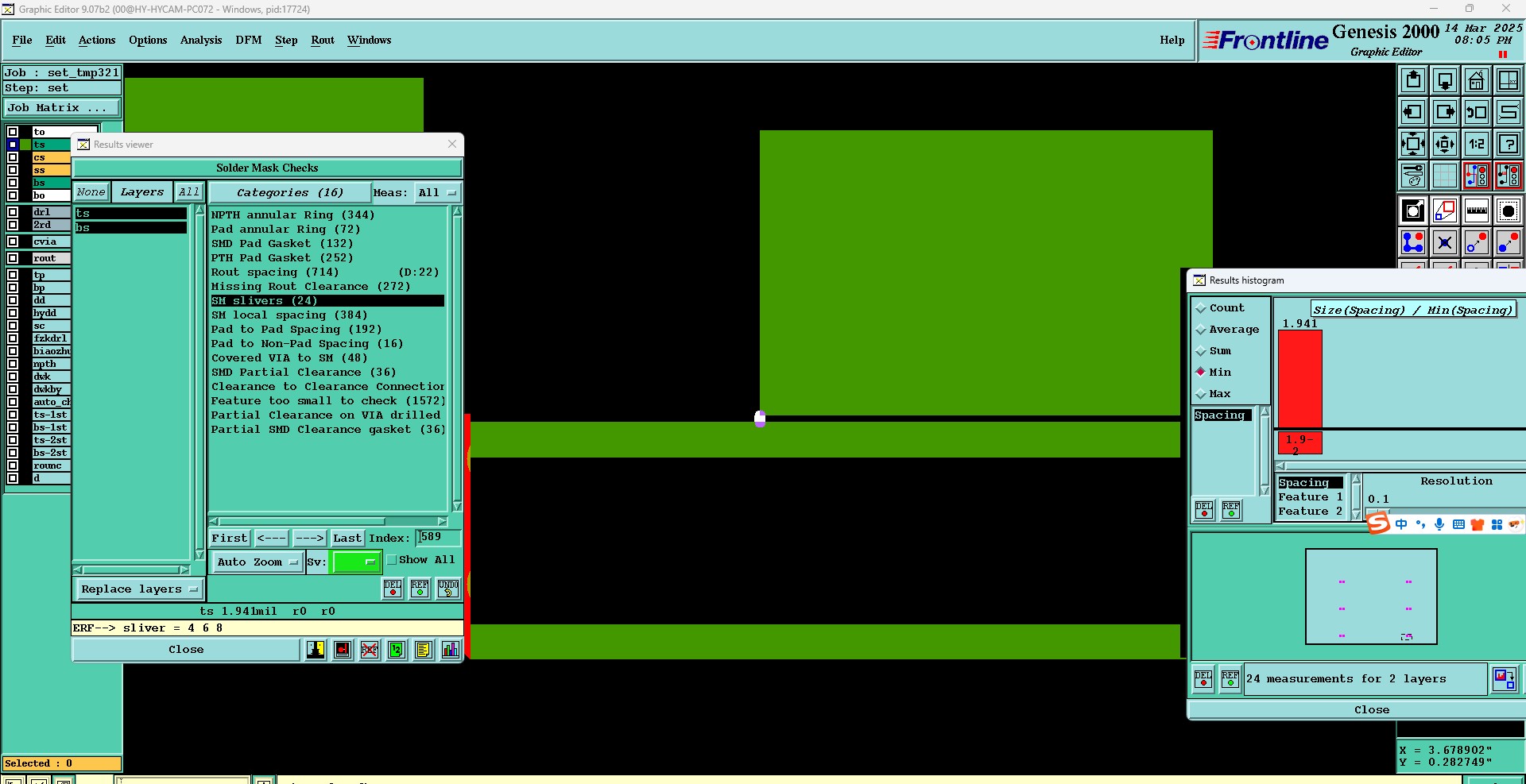Click the 1:2 zoom scale icon
Viewport: 1526px width, 784px height.
[x=1477, y=144]
